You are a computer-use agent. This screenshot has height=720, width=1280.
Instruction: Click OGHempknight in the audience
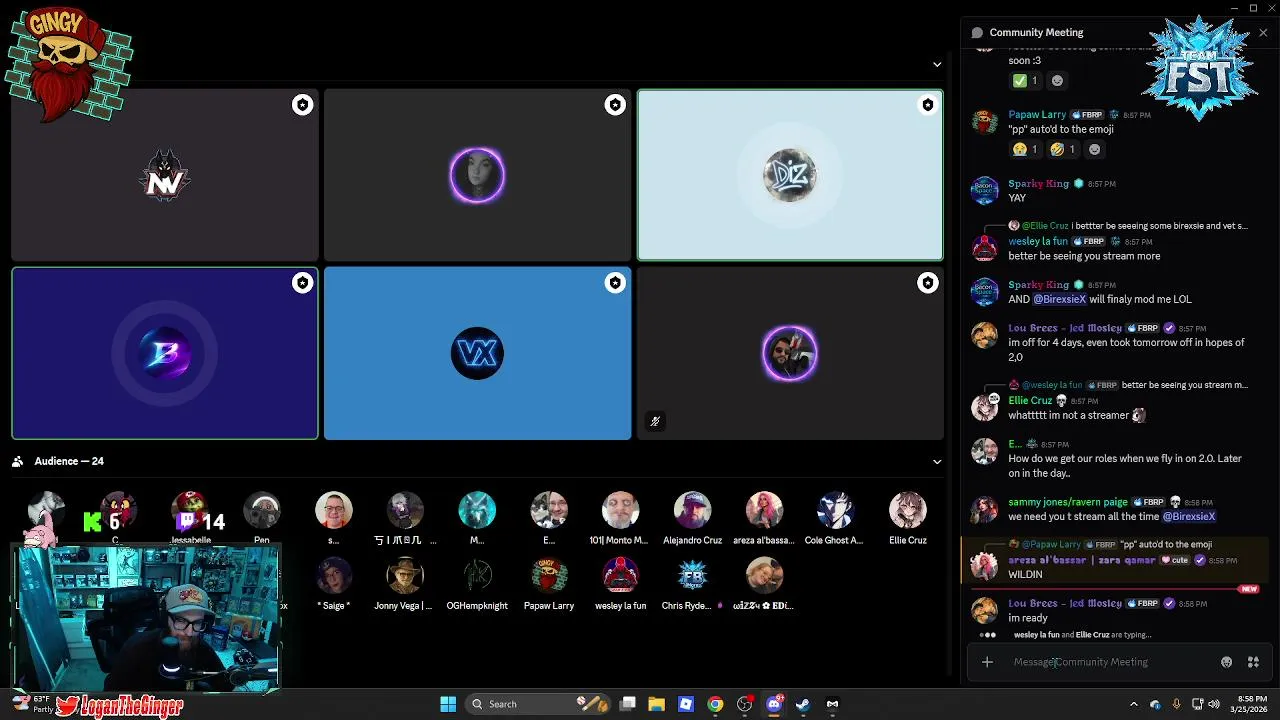coord(477,584)
